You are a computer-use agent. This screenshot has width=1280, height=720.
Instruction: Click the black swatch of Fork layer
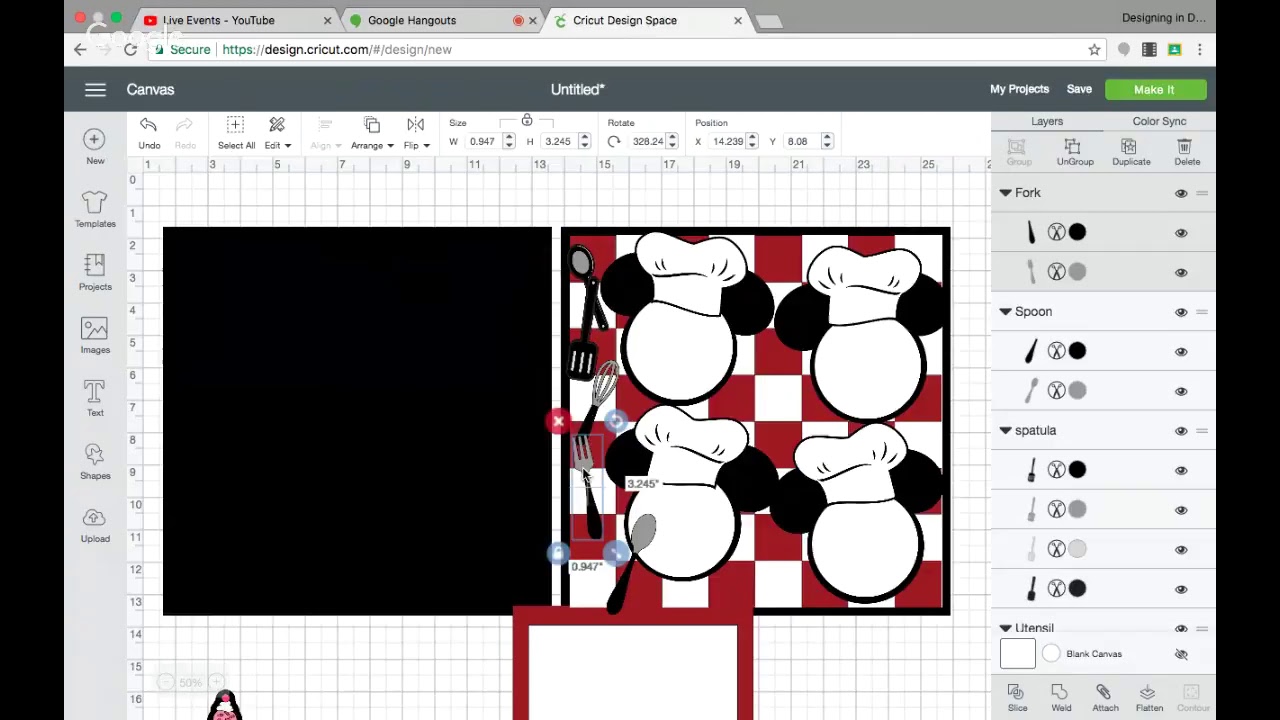pyautogui.click(x=1077, y=233)
